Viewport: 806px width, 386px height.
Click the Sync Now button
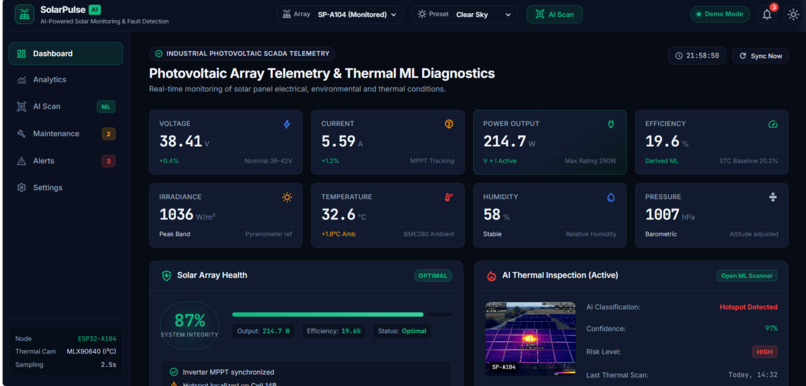[x=761, y=56]
